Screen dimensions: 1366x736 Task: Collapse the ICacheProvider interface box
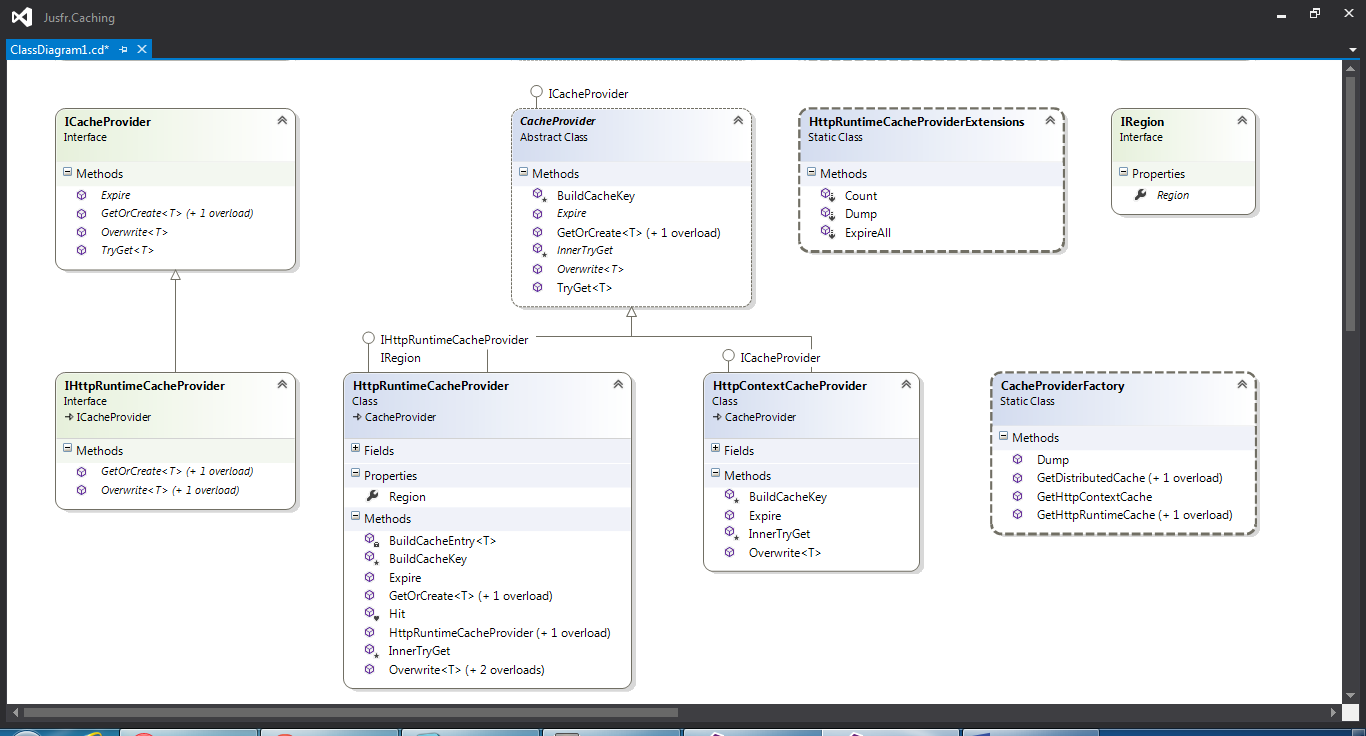(x=282, y=120)
